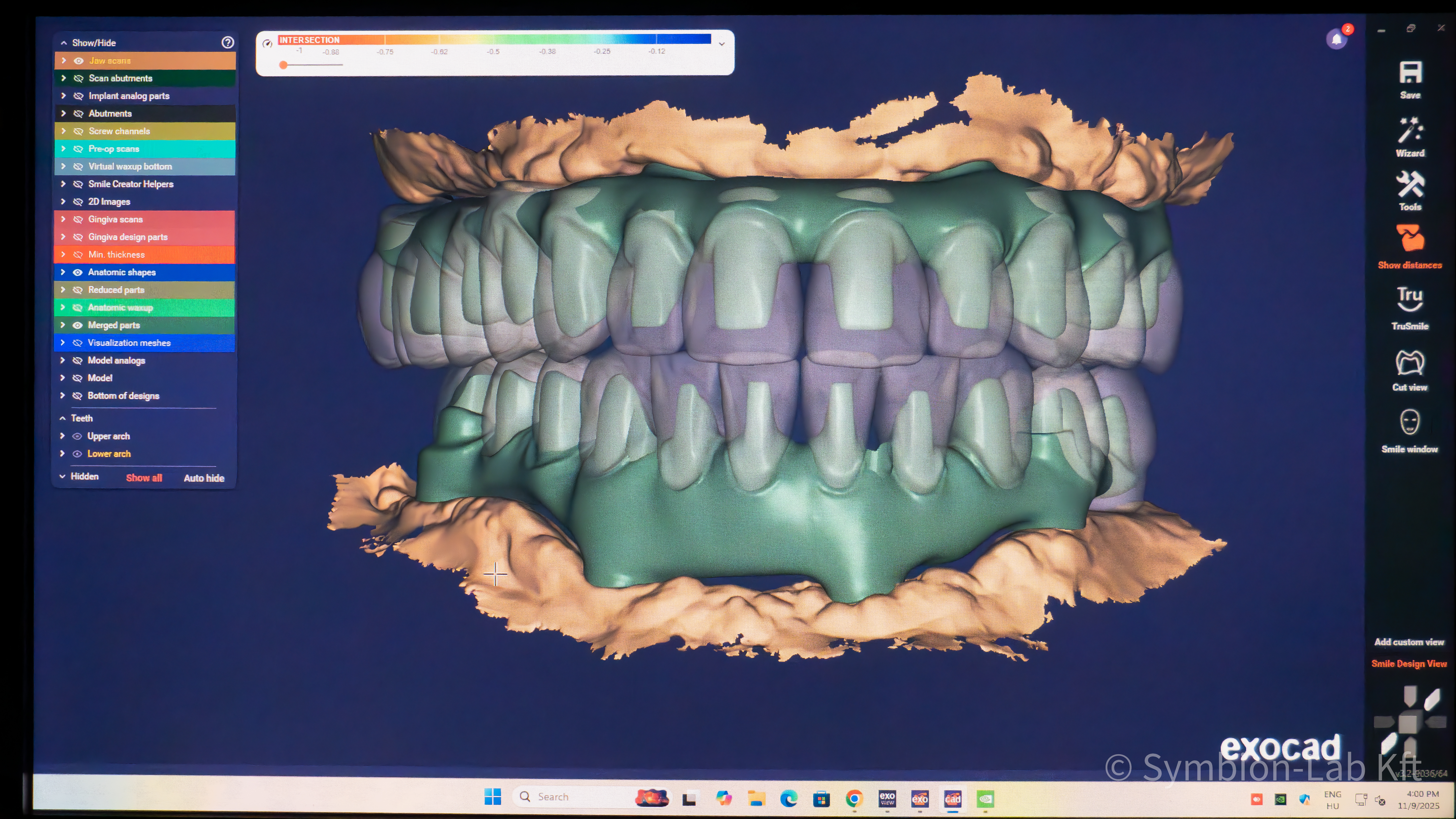Expand the Scan abutments group
Image resolution: width=1456 pixels, height=819 pixels.
(x=63, y=78)
